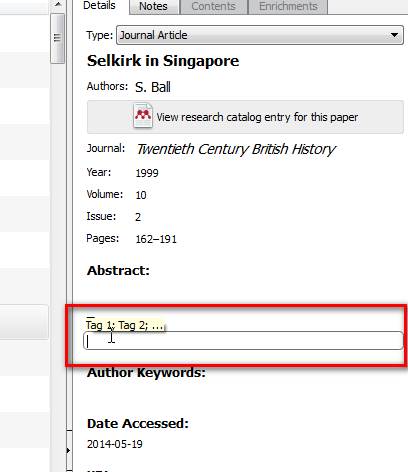The image size is (408, 472).
Task: Click the Pages value 162–191
Action: click(x=156, y=239)
